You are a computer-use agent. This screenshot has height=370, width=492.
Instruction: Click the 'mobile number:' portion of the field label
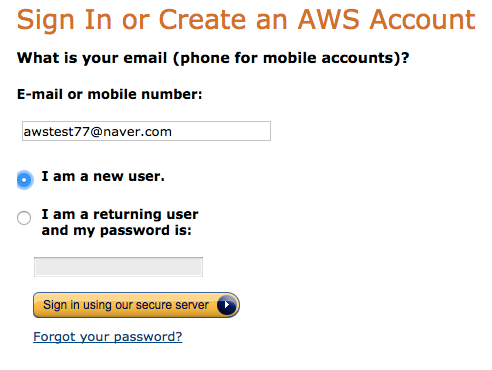pyautogui.click(x=145, y=94)
